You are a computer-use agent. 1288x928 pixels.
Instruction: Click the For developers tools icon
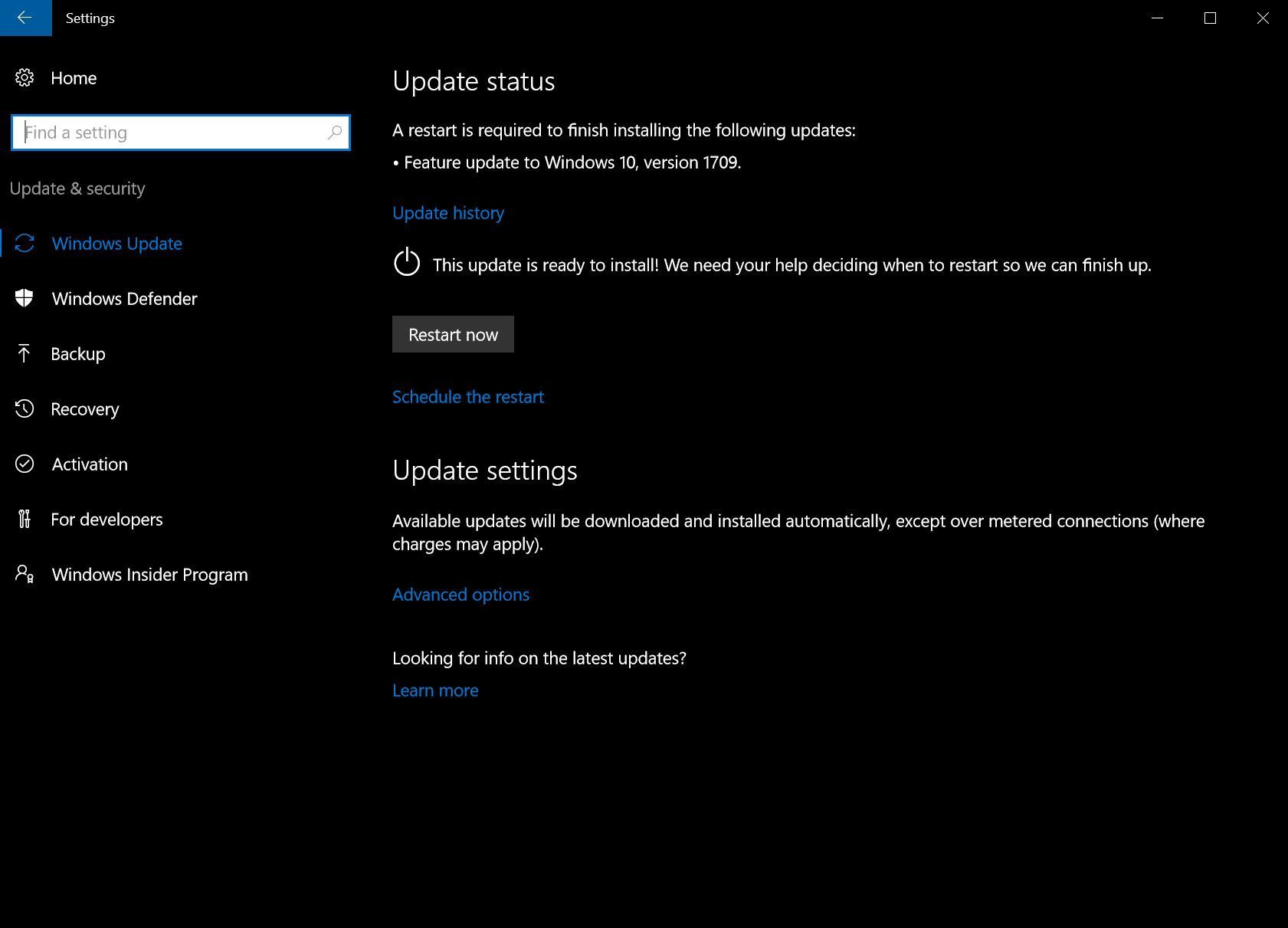[x=25, y=519]
